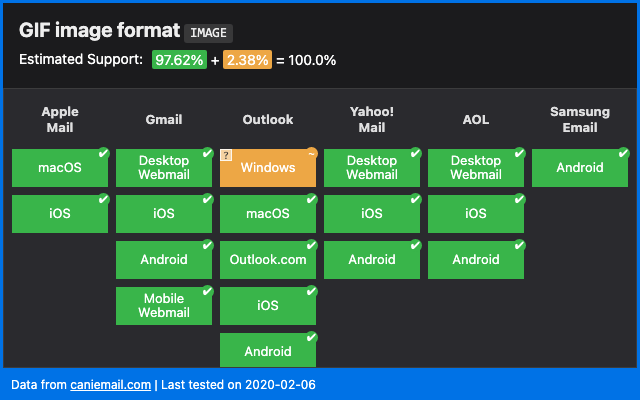Select the Apple Mail iOS cell
Image resolution: width=640 pixels, height=400 pixels.
60,214
